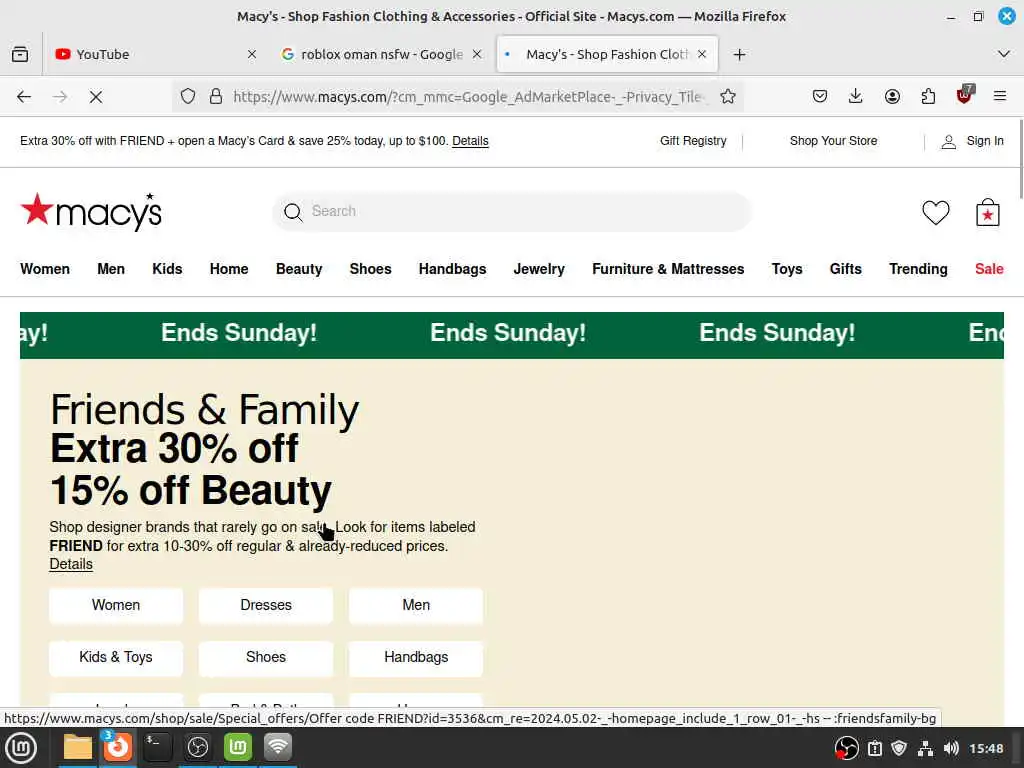Open the Home navigation menu
The width and height of the screenshot is (1024, 768).
pyautogui.click(x=229, y=269)
